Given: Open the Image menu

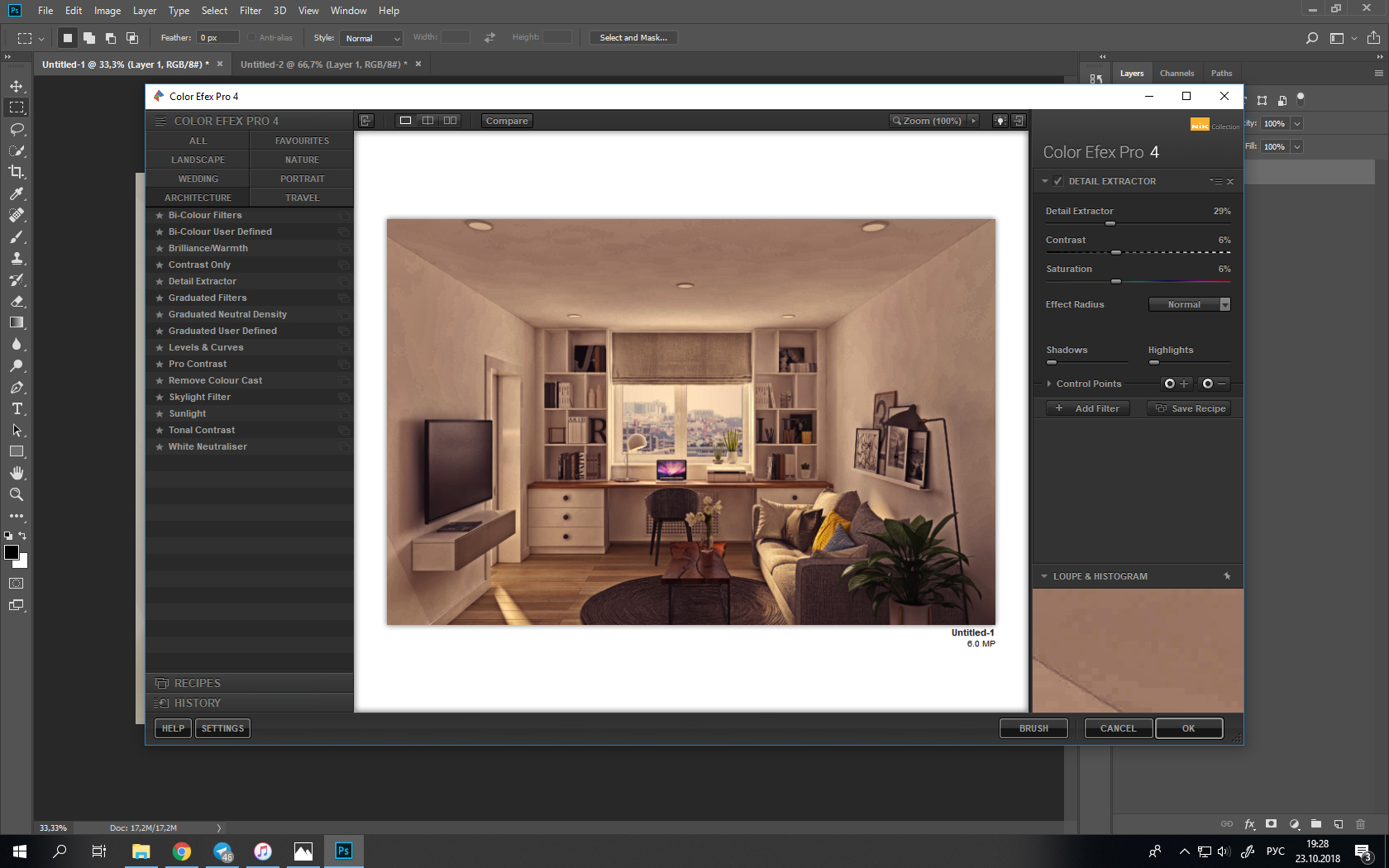Looking at the screenshot, I should point(107,11).
